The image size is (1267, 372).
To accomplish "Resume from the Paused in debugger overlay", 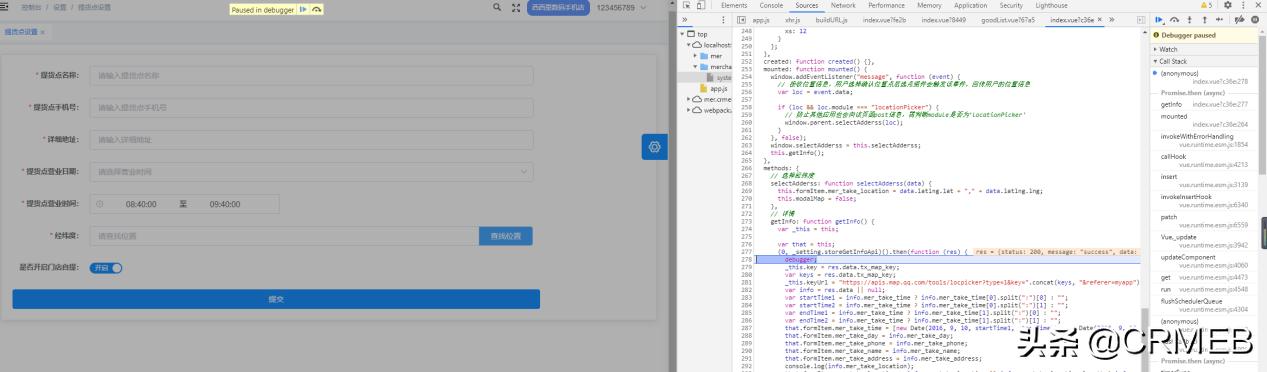I will click(303, 9).
